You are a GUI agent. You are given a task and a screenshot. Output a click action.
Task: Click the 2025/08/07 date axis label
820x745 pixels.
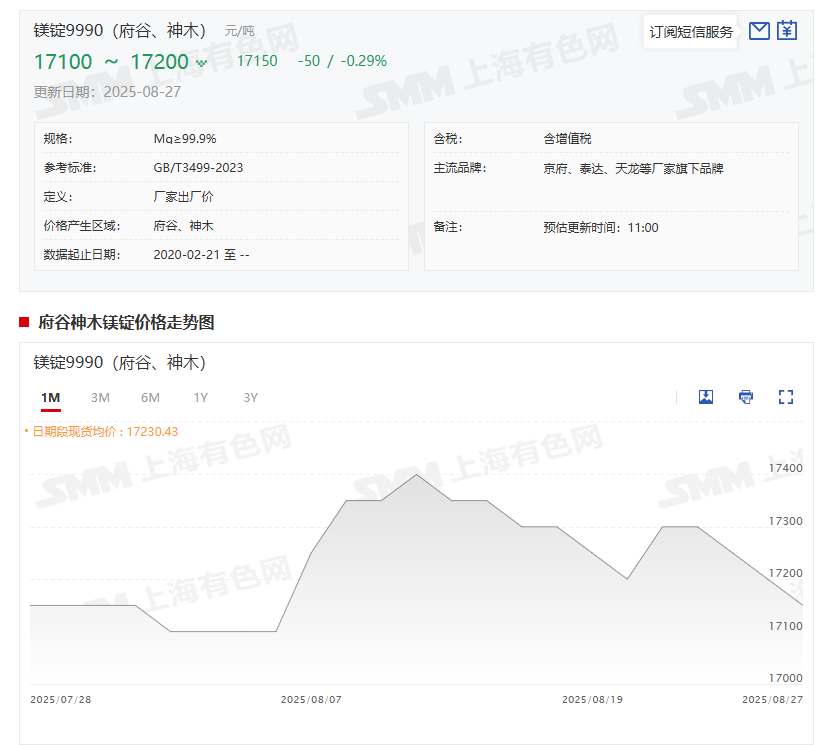(311, 700)
